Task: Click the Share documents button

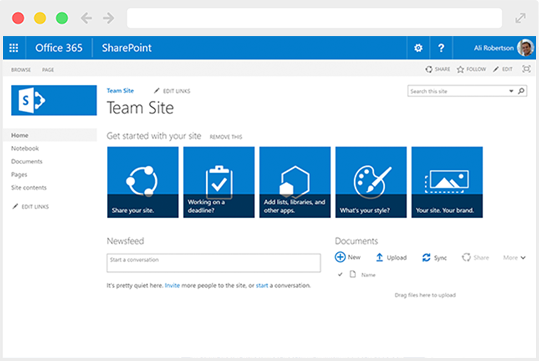Action: point(475,258)
